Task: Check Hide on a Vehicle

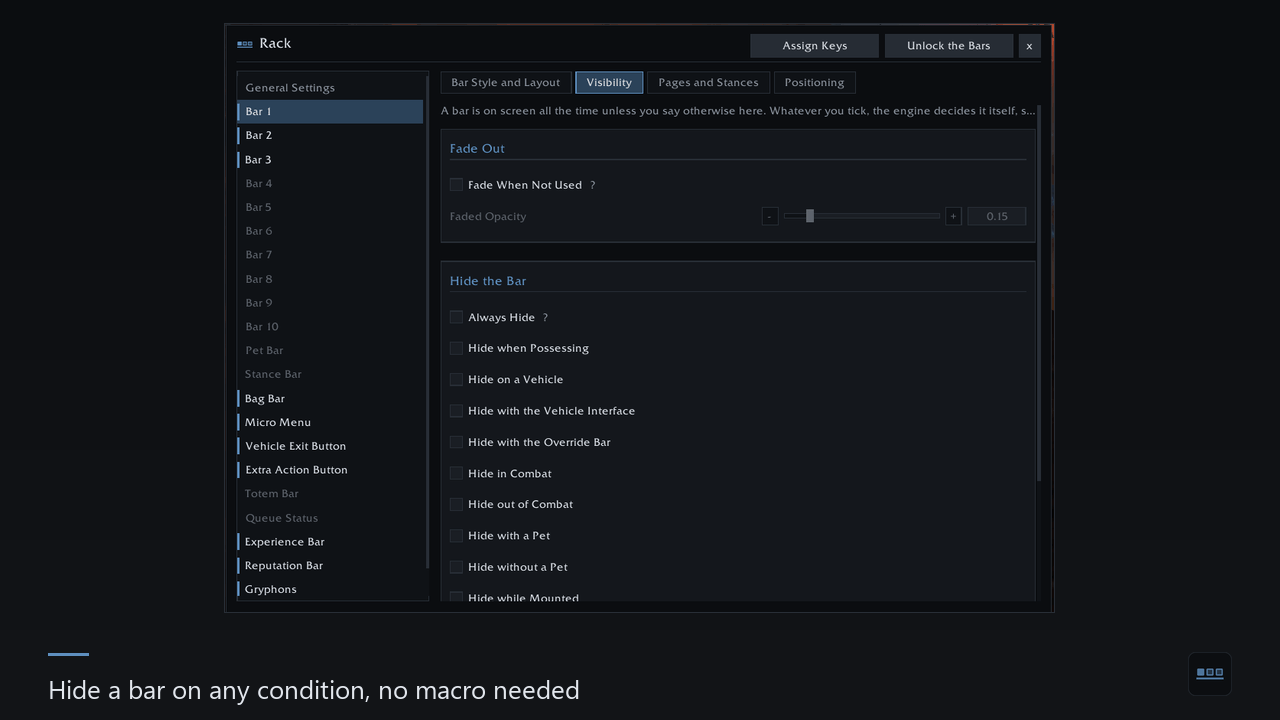Action: (456, 379)
